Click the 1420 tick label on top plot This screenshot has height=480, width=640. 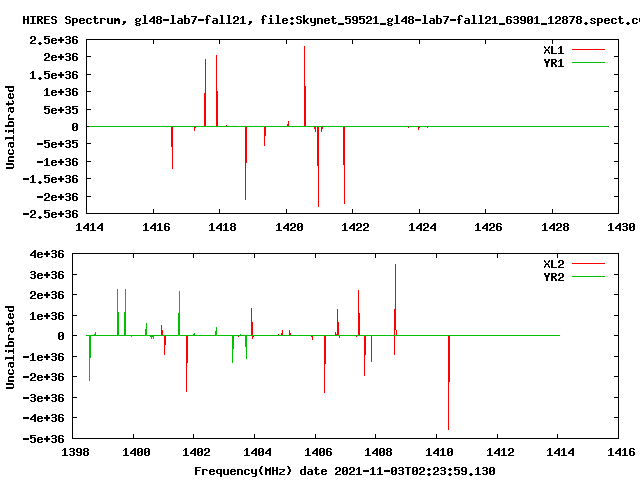point(289,227)
